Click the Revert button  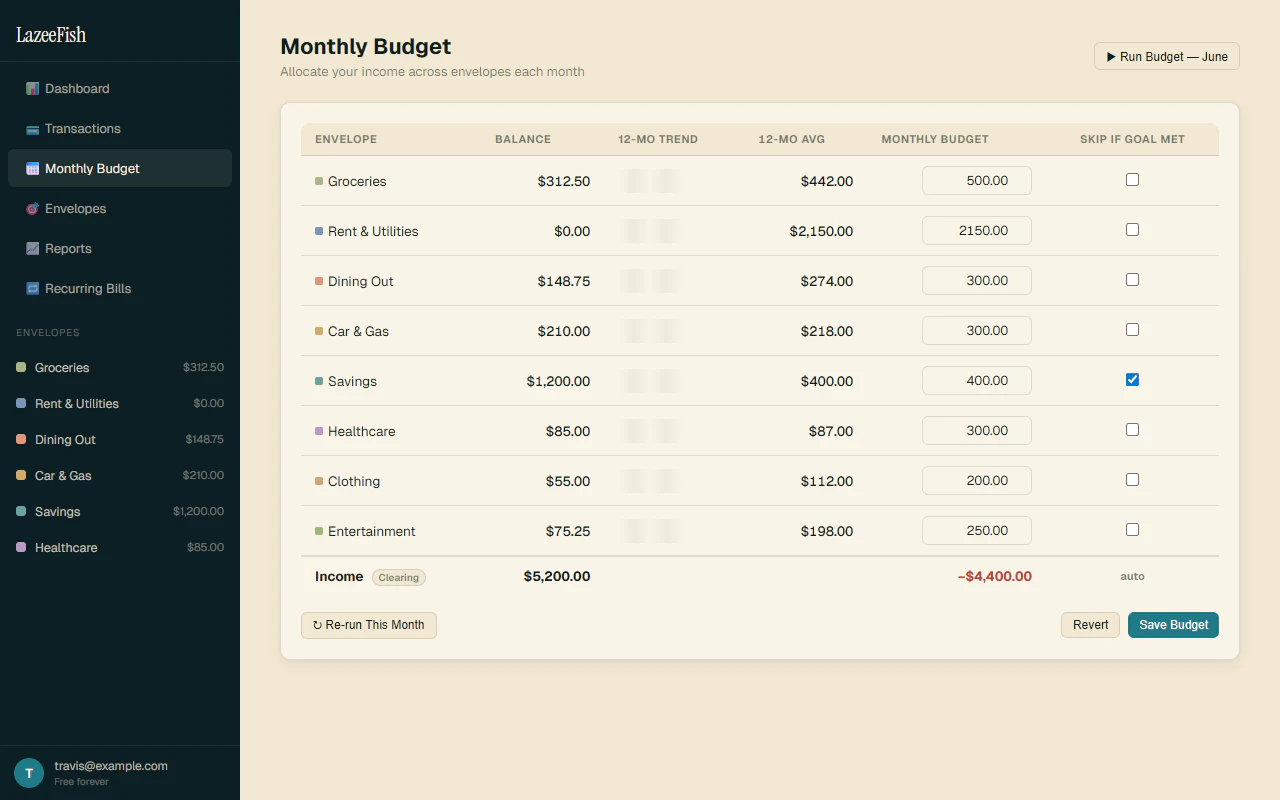click(x=1090, y=625)
